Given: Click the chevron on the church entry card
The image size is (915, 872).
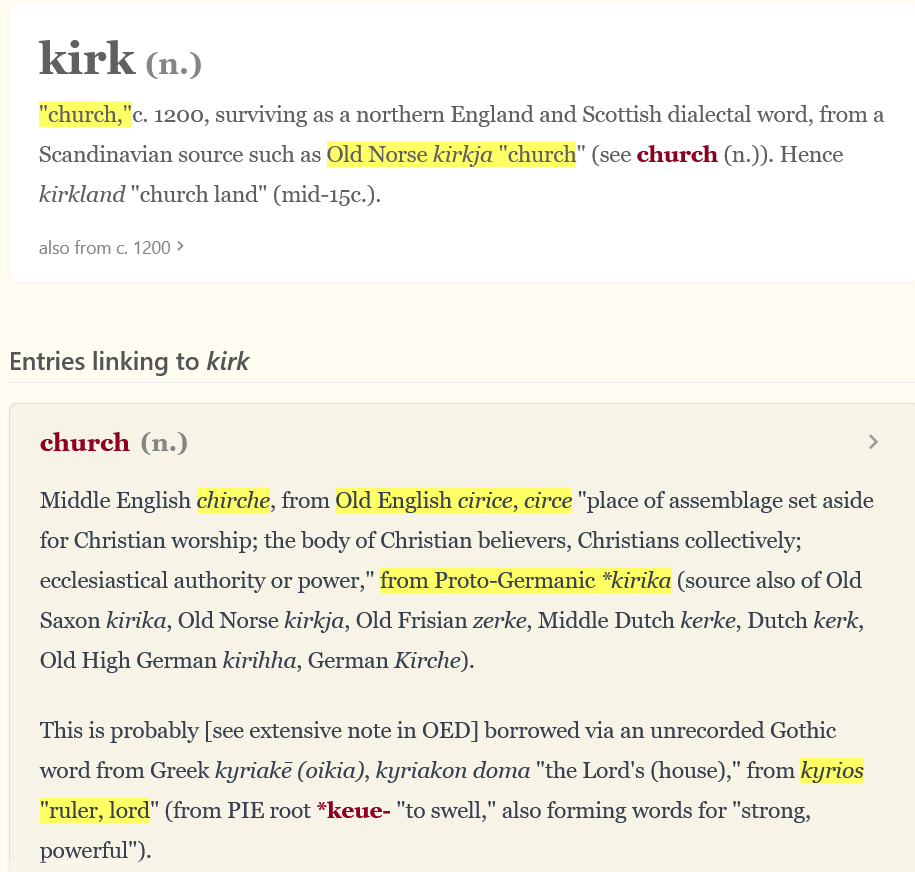Looking at the screenshot, I should 873,442.
